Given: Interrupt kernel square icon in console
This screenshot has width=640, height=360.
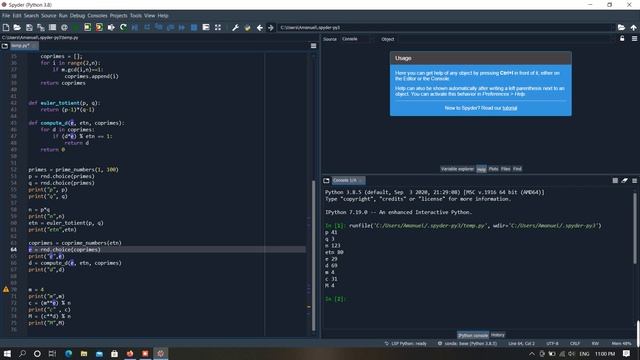Looking at the screenshot, I should [x=615, y=180].
